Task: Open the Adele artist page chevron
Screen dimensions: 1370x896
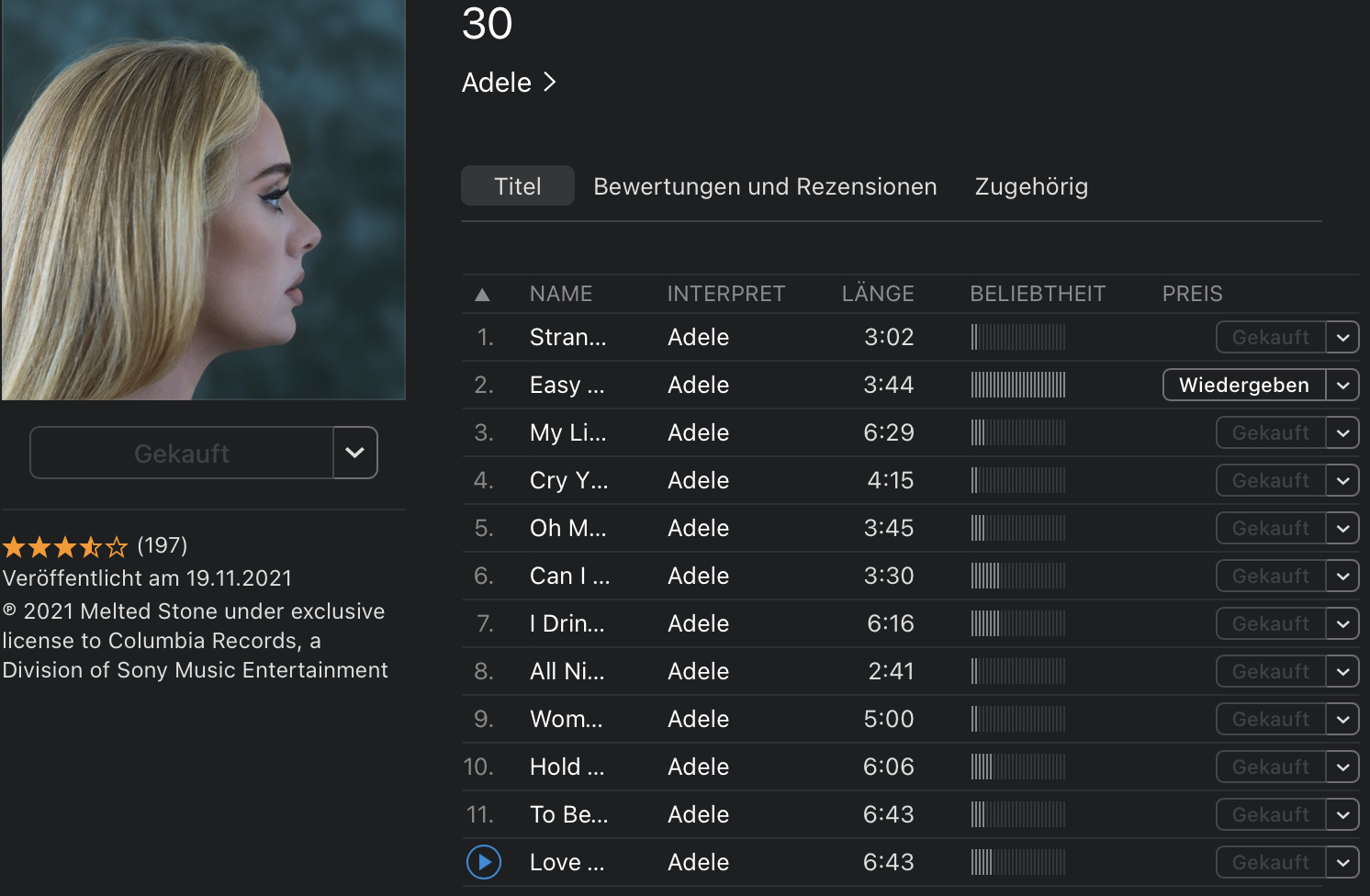Action: [x=549, y=83]
